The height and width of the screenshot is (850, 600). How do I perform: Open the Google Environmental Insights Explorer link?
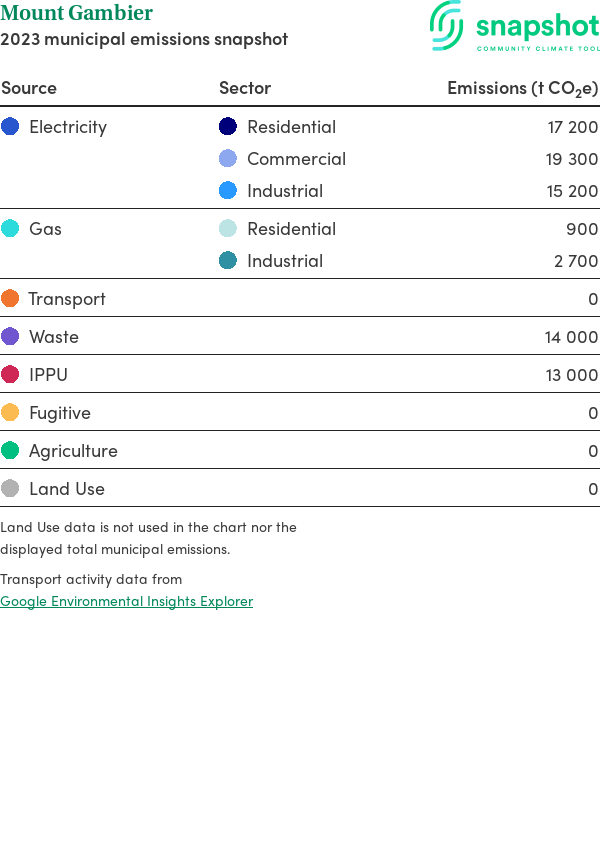pos(126,601)
